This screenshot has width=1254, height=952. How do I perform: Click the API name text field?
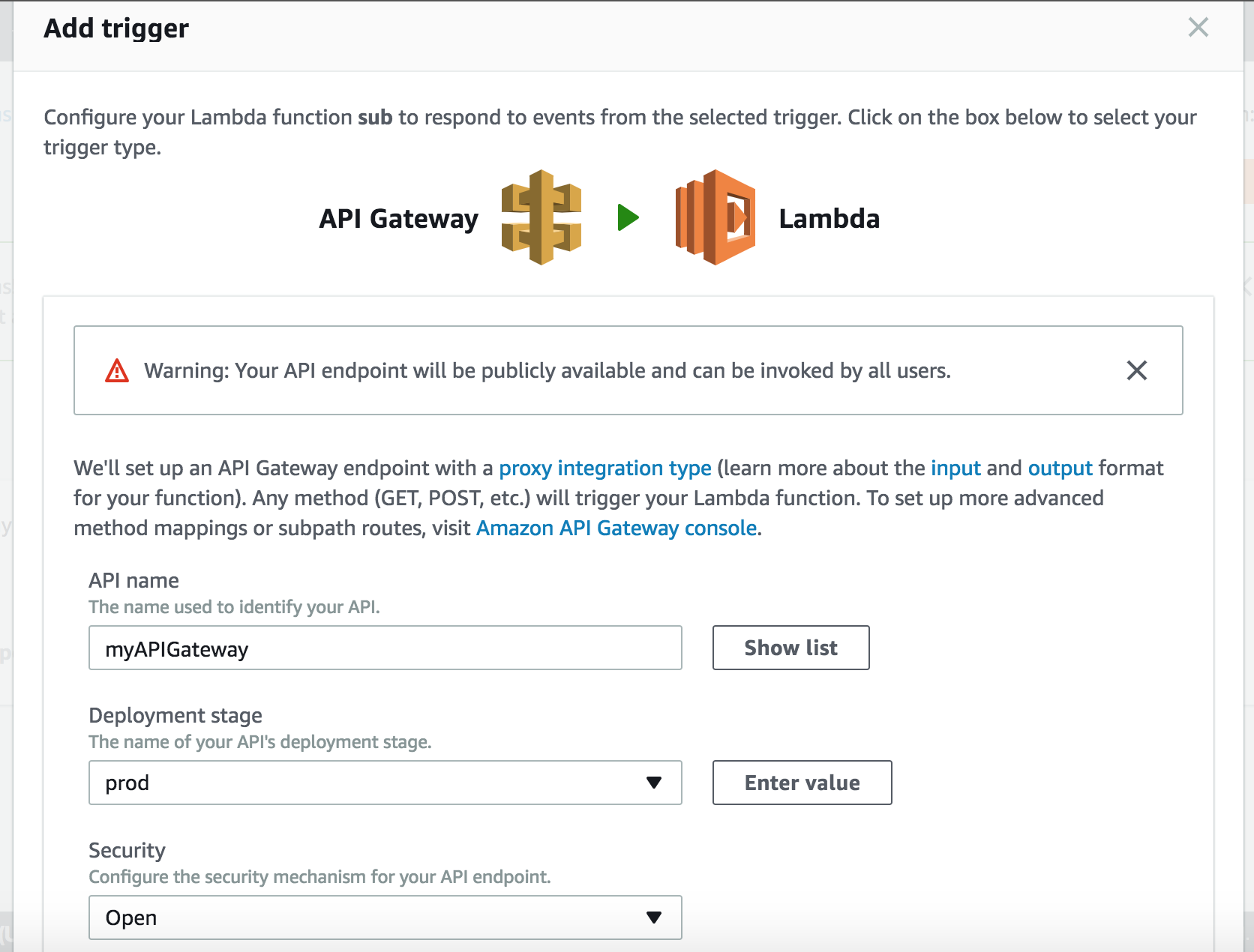point(385,648)
